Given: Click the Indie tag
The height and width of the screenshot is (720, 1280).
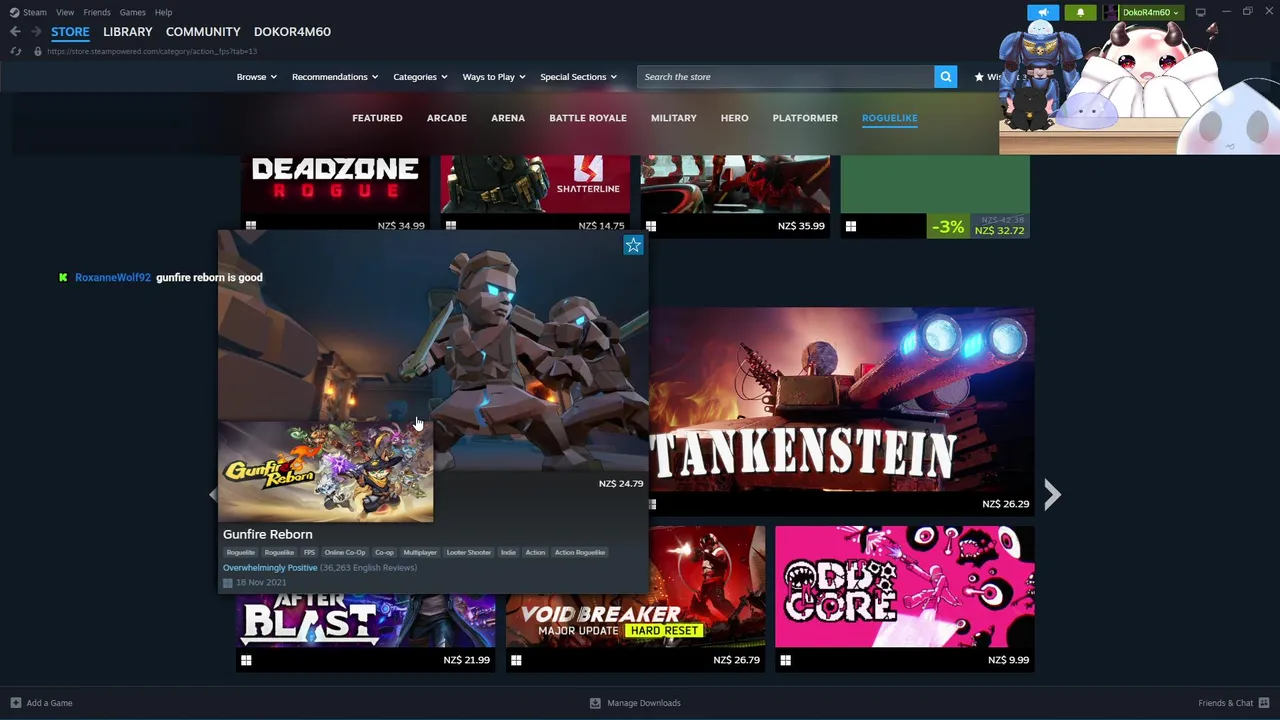Looking at the screenshot, I should click(x=508, y=552).
